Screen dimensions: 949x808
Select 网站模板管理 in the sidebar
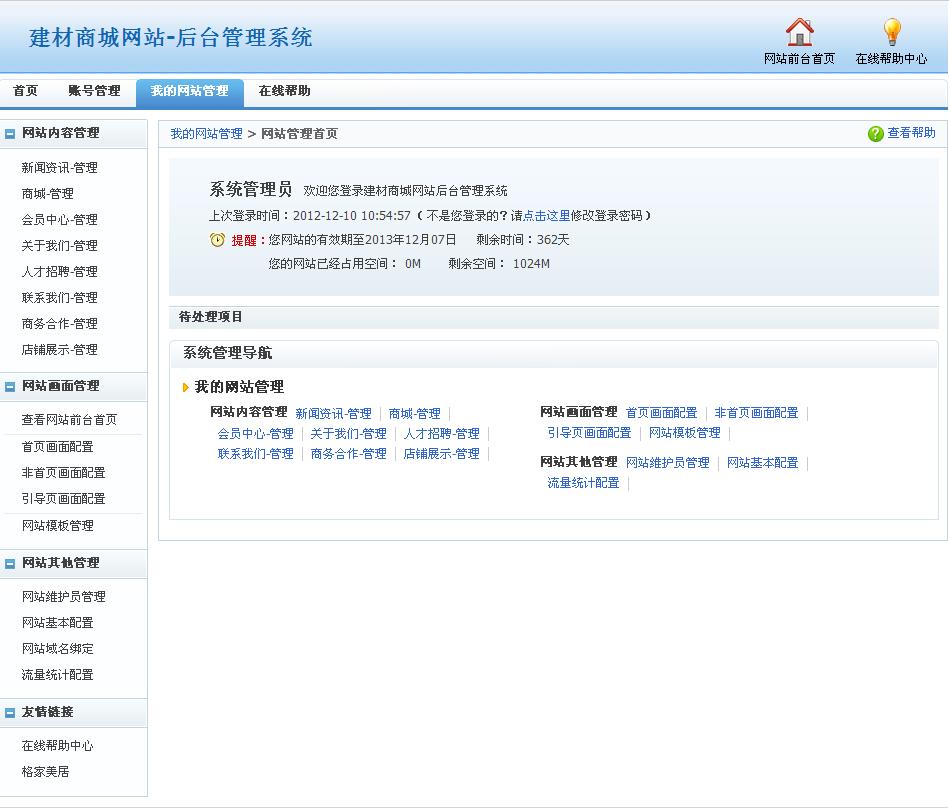pos(57,526)
